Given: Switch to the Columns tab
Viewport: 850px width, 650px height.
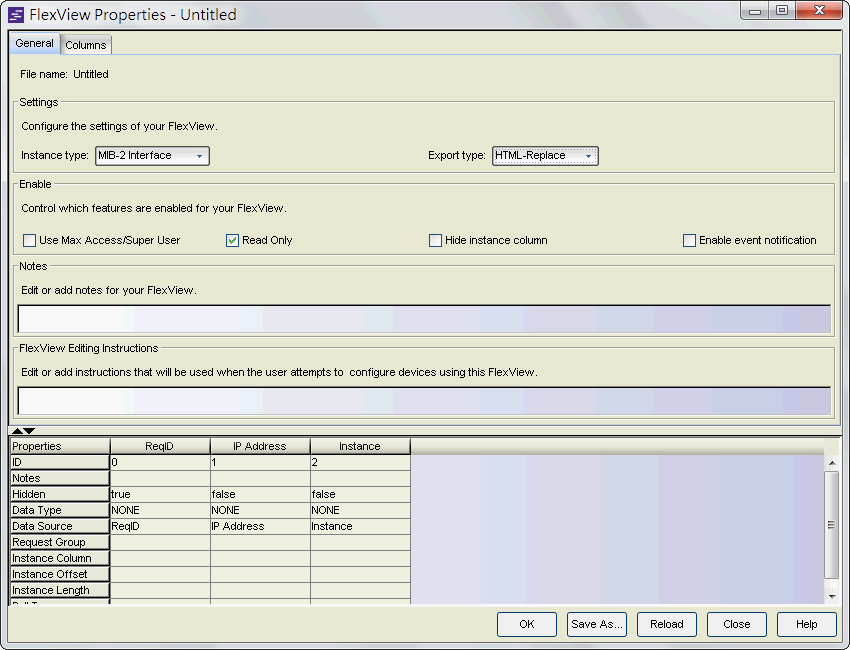Looking at the screenshot, I should [x=86, y=45].
